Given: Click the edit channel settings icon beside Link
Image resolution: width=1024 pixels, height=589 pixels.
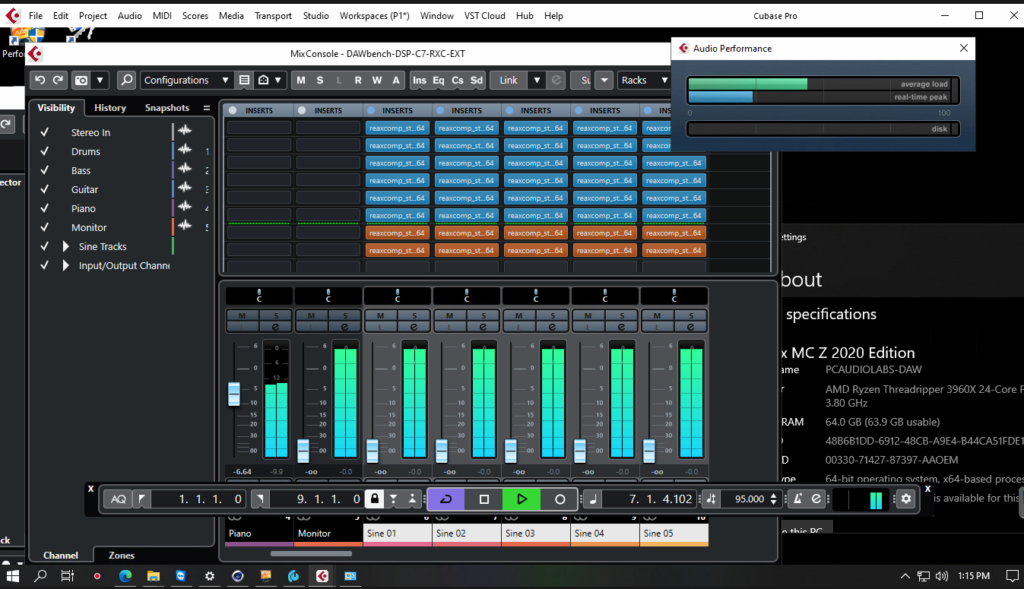Looking at the screenshot, I should [556, 80].
